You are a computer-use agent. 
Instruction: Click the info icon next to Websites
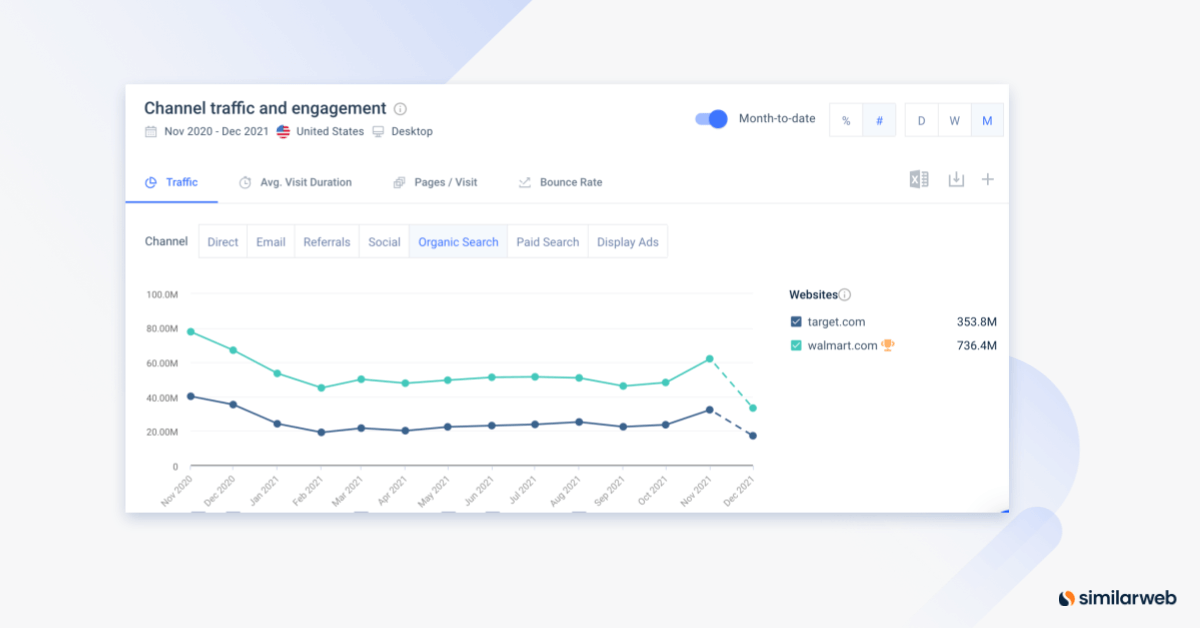click(845, 295)
